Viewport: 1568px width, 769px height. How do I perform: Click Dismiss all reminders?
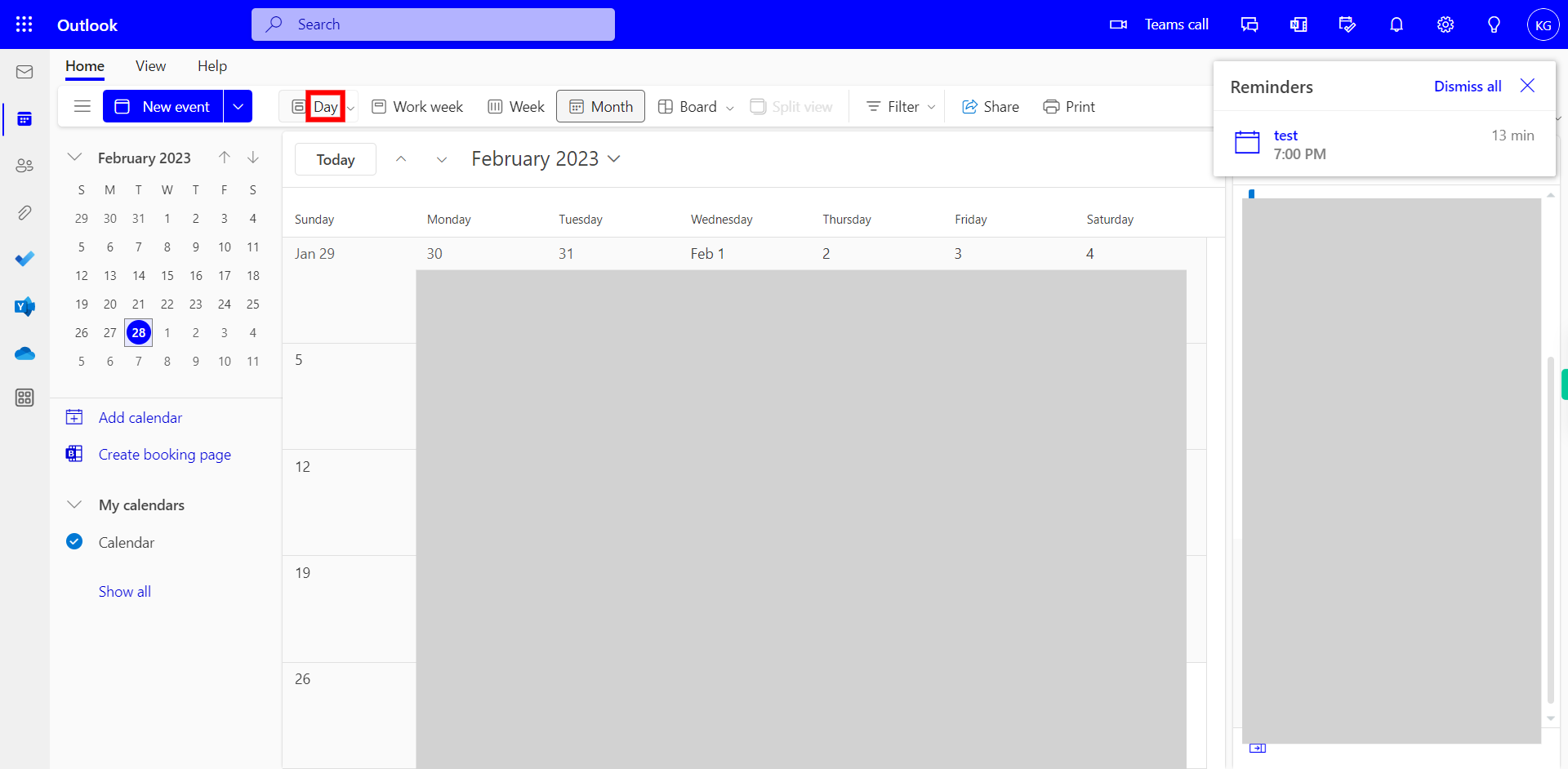pos(1468,86)
